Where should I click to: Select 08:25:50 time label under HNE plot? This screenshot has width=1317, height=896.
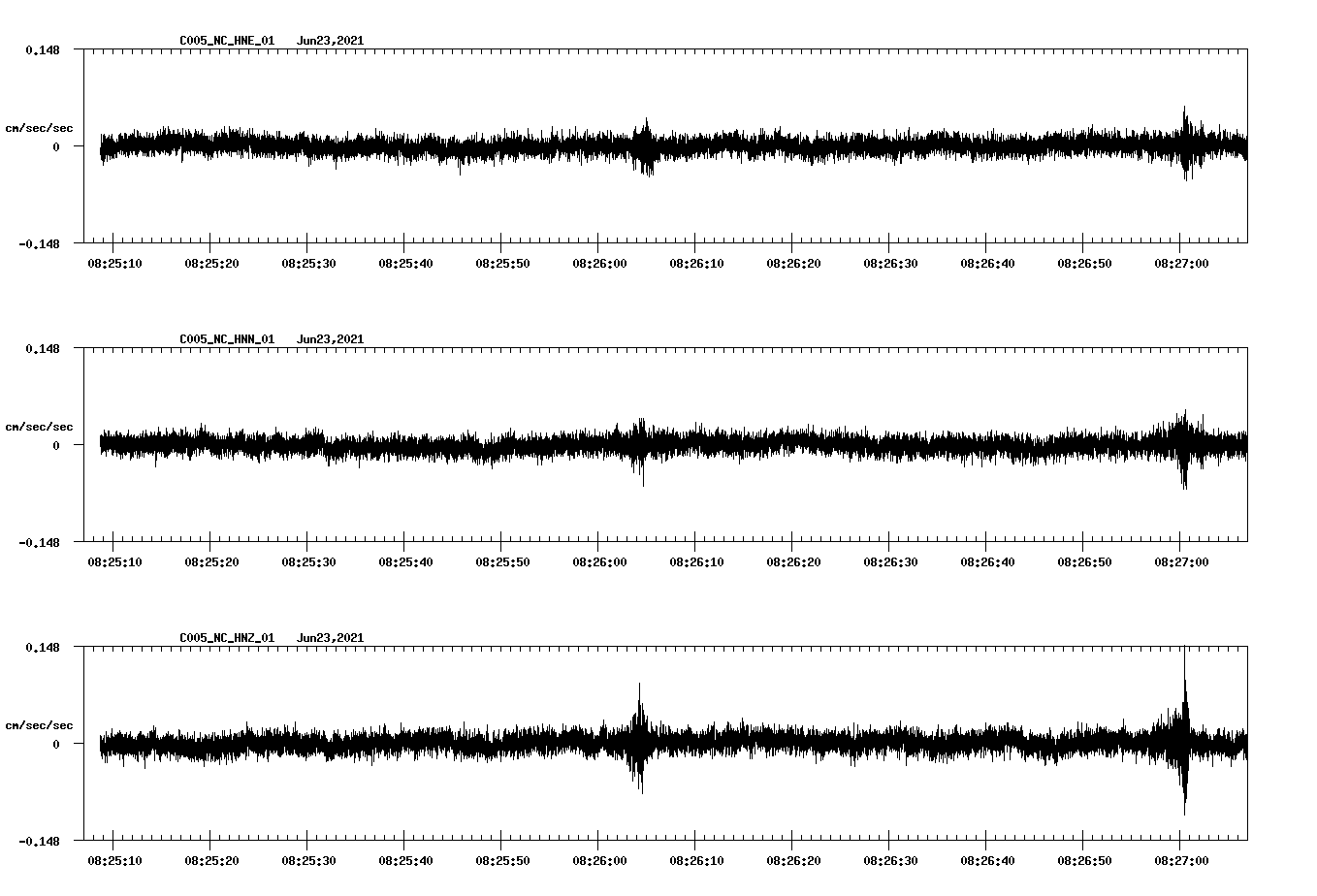502,263
